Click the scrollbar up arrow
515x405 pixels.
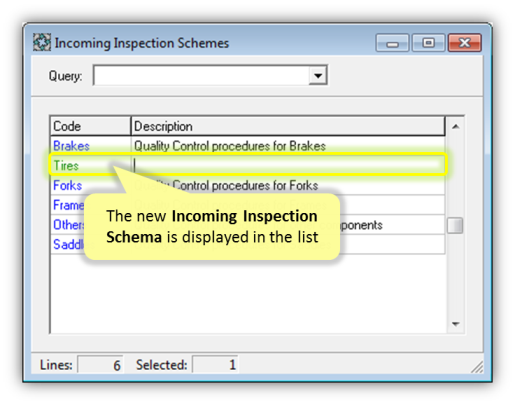(x=455, y=126)
